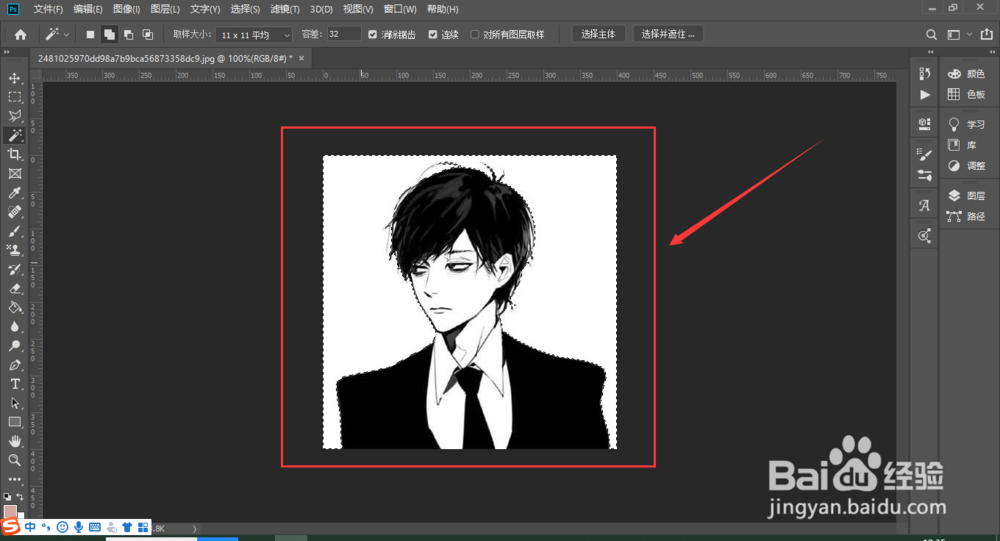Open the 图像(I) menu
Viewport: 1000px width, 541px height.
click(126, 9)
